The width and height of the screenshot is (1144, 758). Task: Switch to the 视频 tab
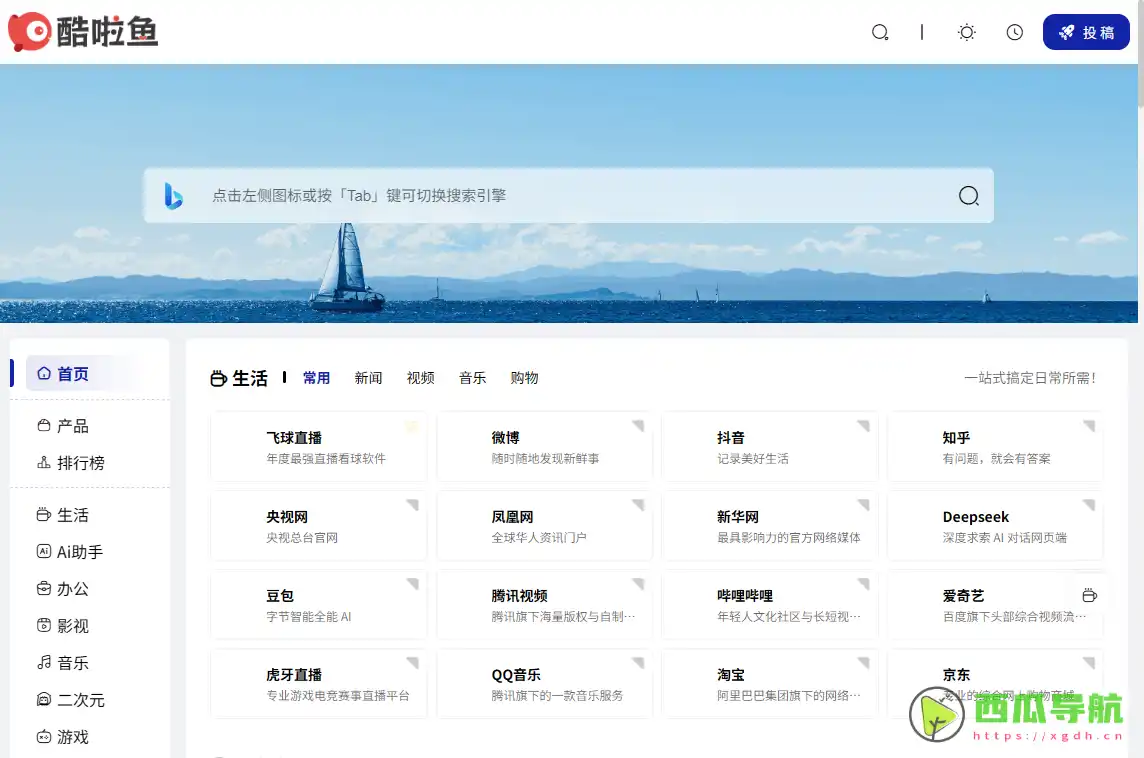point(420,378)
